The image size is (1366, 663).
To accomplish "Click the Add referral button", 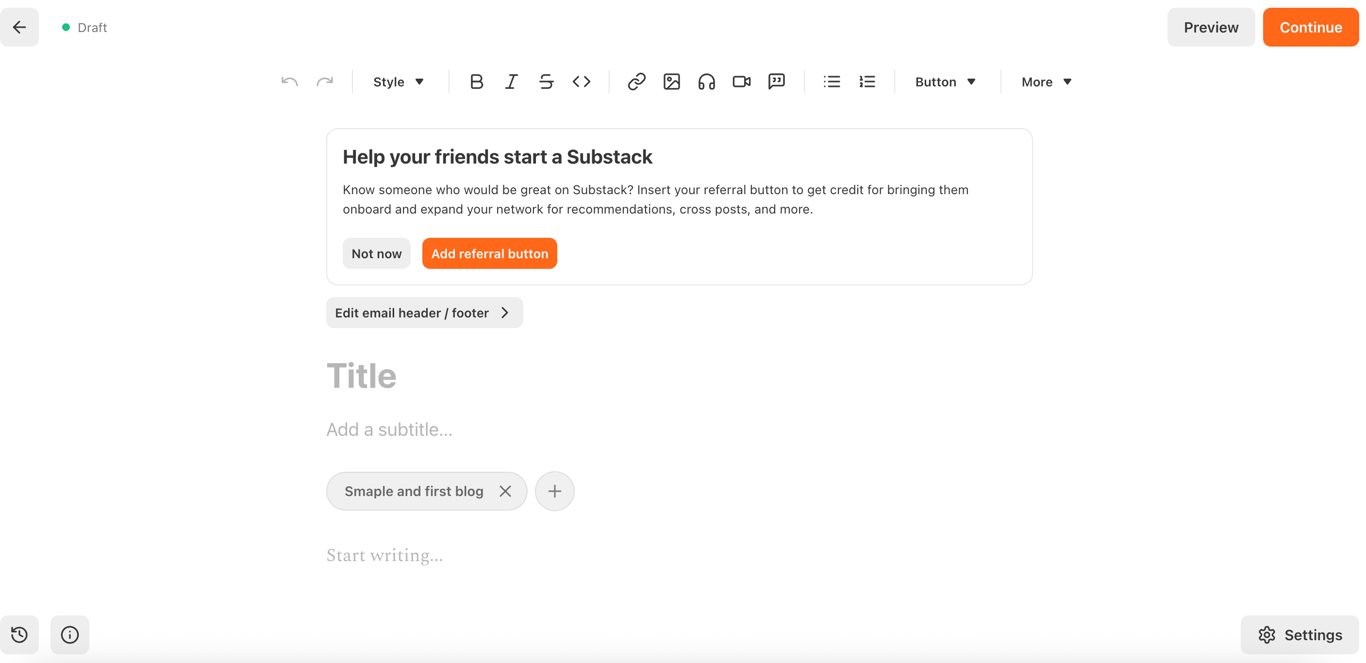I will (489, 254).
